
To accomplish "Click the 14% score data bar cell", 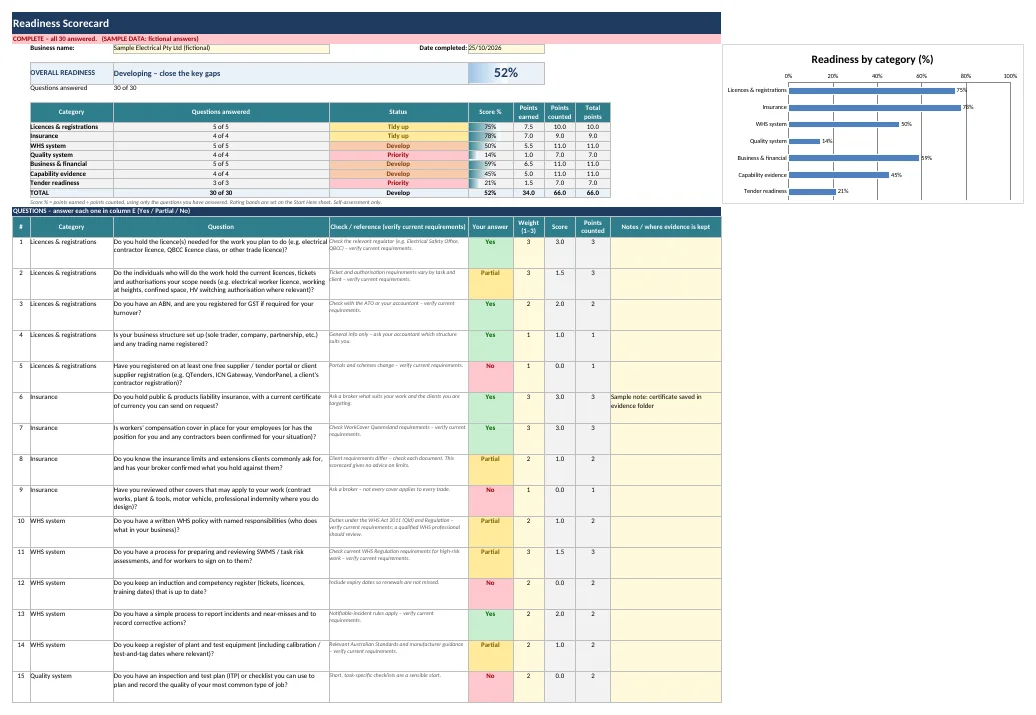I will [x=490, y=155].
